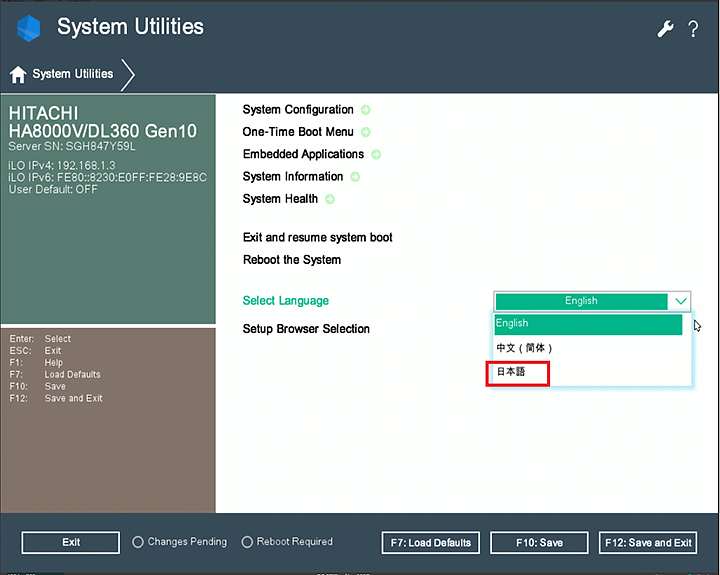Click the iLO IPv4: 192.168.1.3 entry
The height and width of the screenshot is (575, 720).
tap(62, 165)
